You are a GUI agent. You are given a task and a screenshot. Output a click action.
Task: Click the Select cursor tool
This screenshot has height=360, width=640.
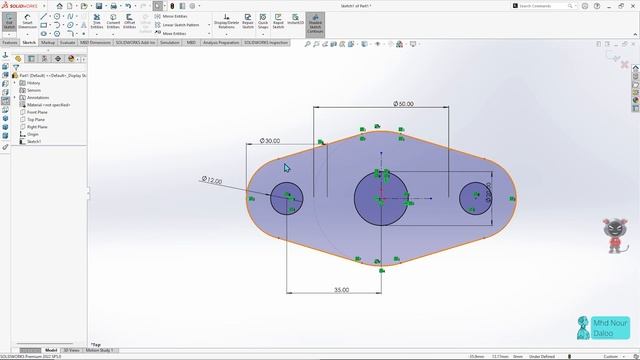click(x=158, y=6)
